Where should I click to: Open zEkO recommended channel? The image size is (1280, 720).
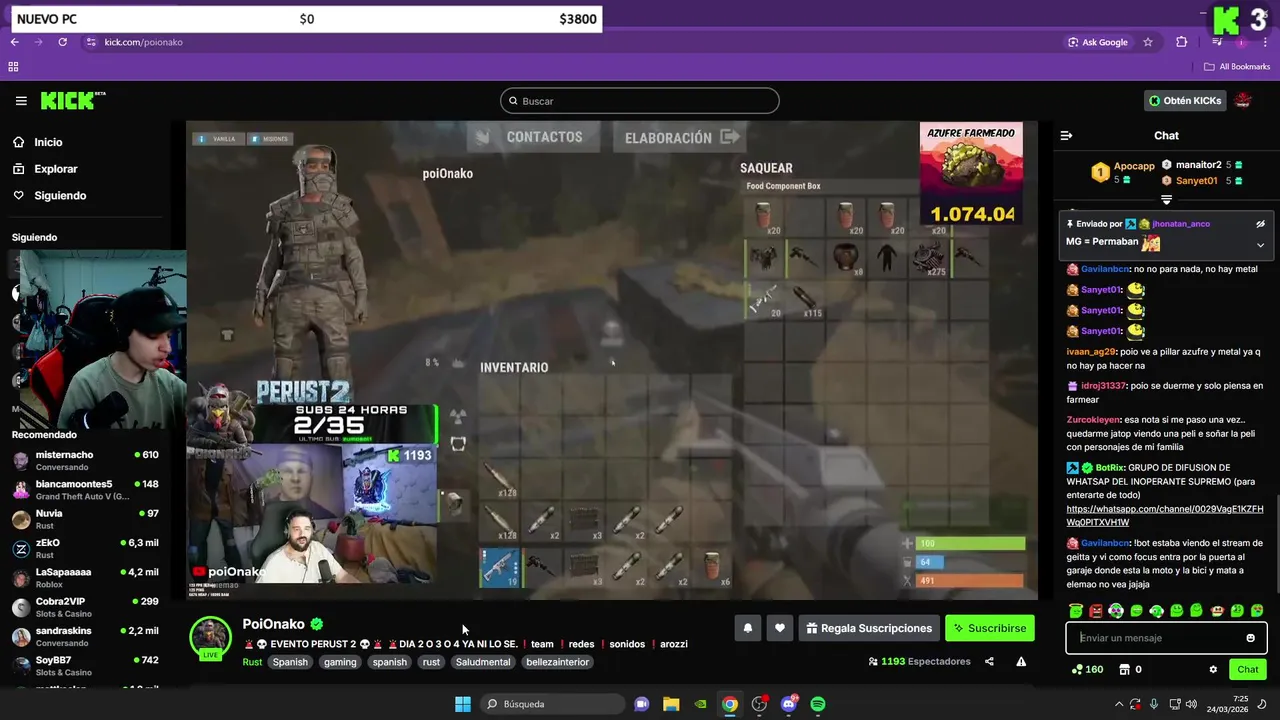coord(85,549)
